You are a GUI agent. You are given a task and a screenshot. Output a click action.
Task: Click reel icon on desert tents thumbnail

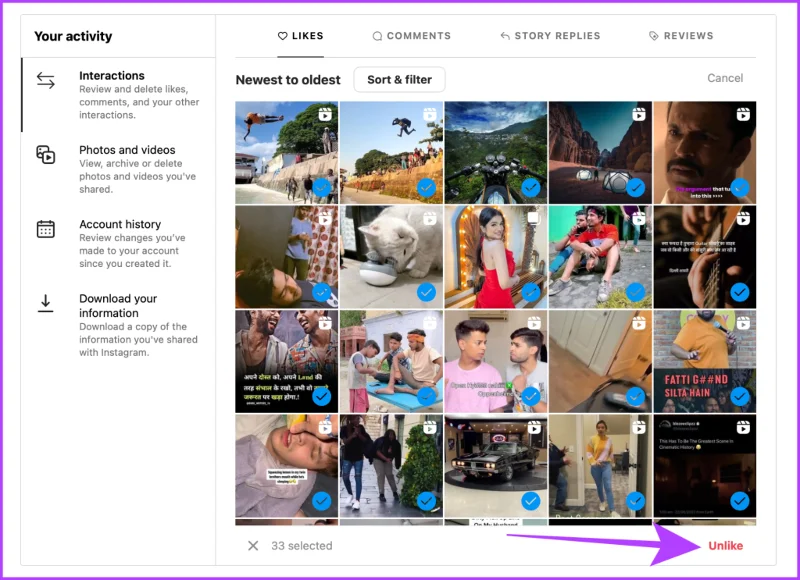pyautogui.click(x=639, y=114)
